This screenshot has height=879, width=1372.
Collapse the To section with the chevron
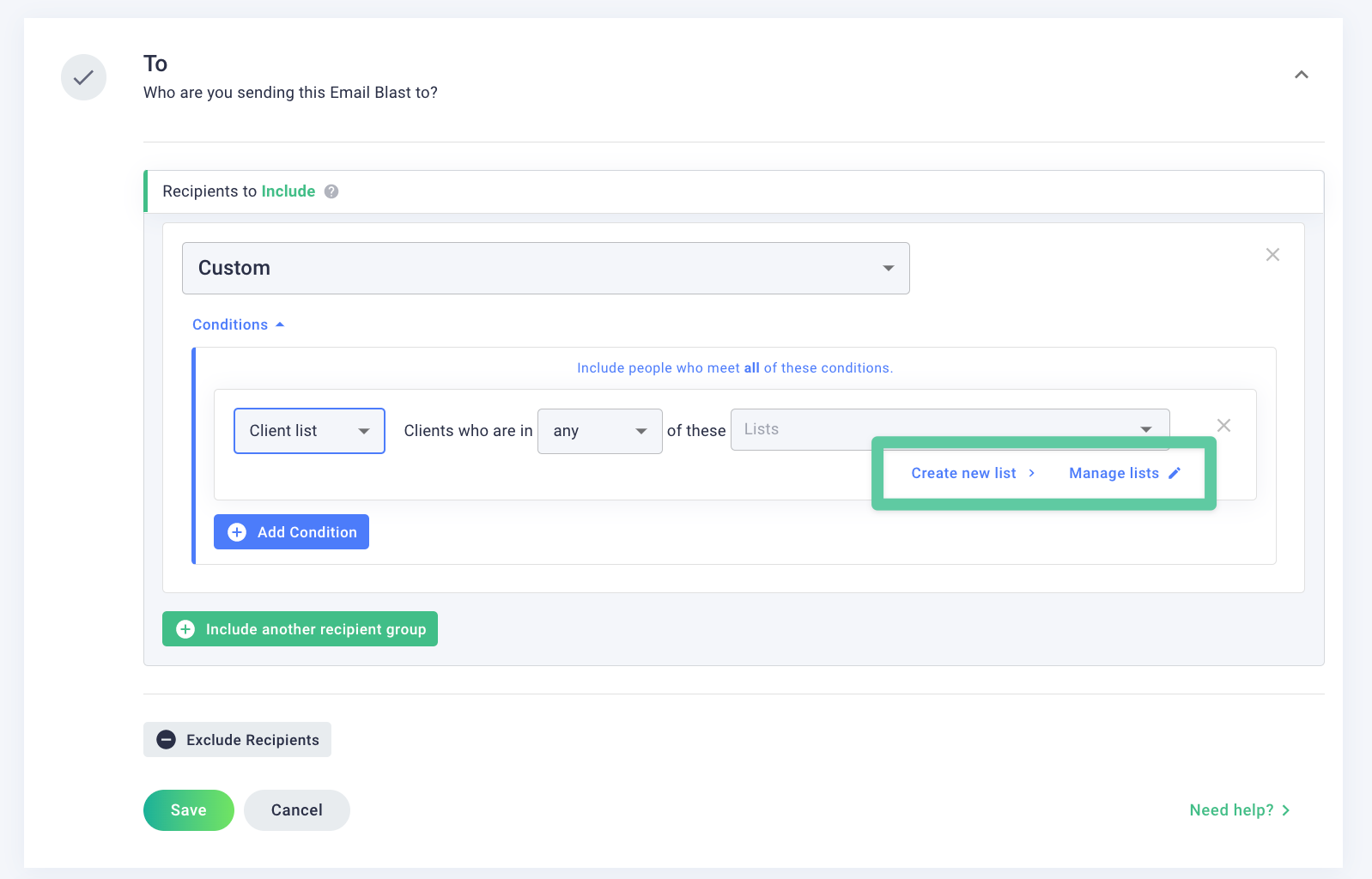pyautogui.click(x=1302, y=75)
